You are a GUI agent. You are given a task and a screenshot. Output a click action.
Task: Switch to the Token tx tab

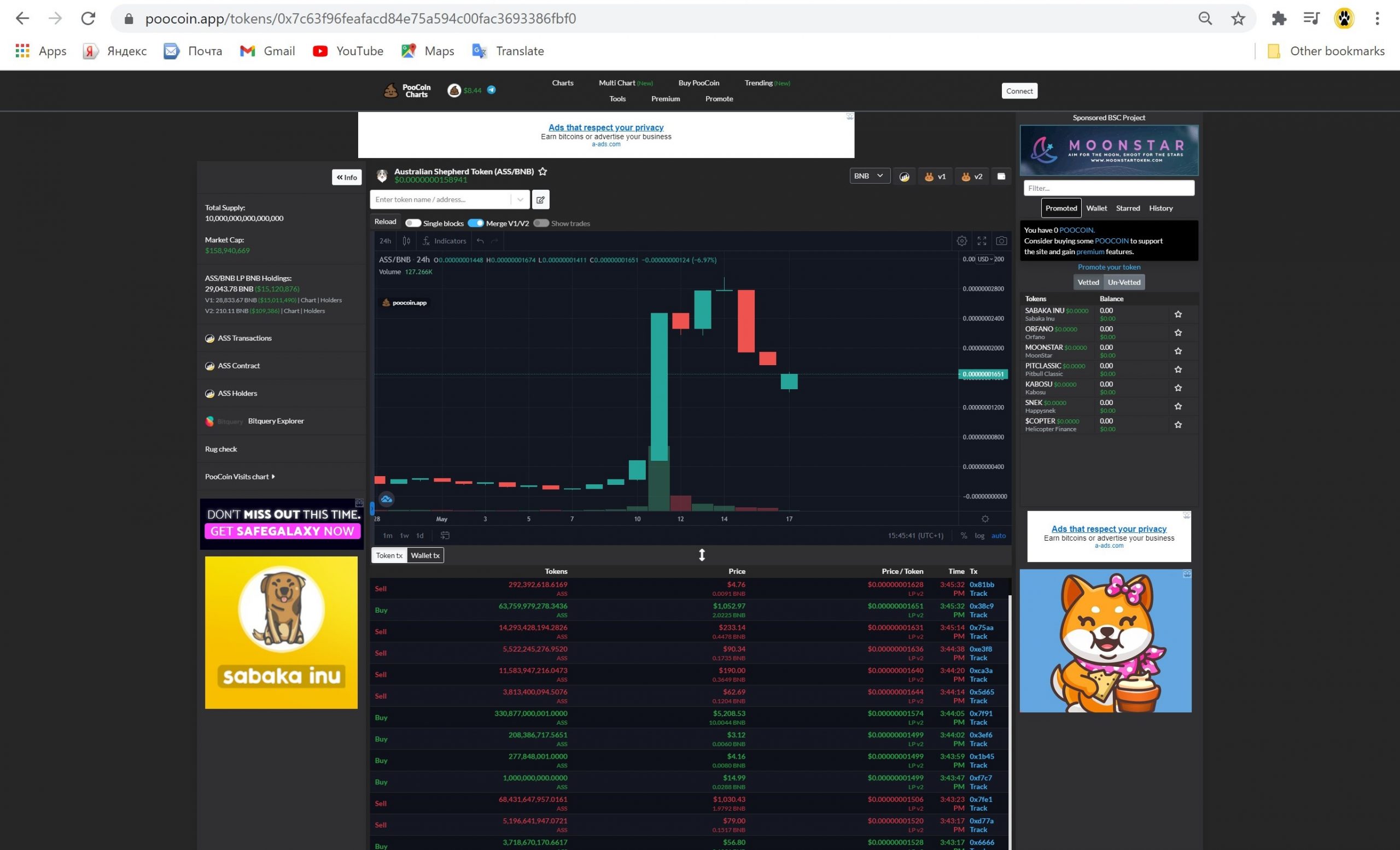389,555
